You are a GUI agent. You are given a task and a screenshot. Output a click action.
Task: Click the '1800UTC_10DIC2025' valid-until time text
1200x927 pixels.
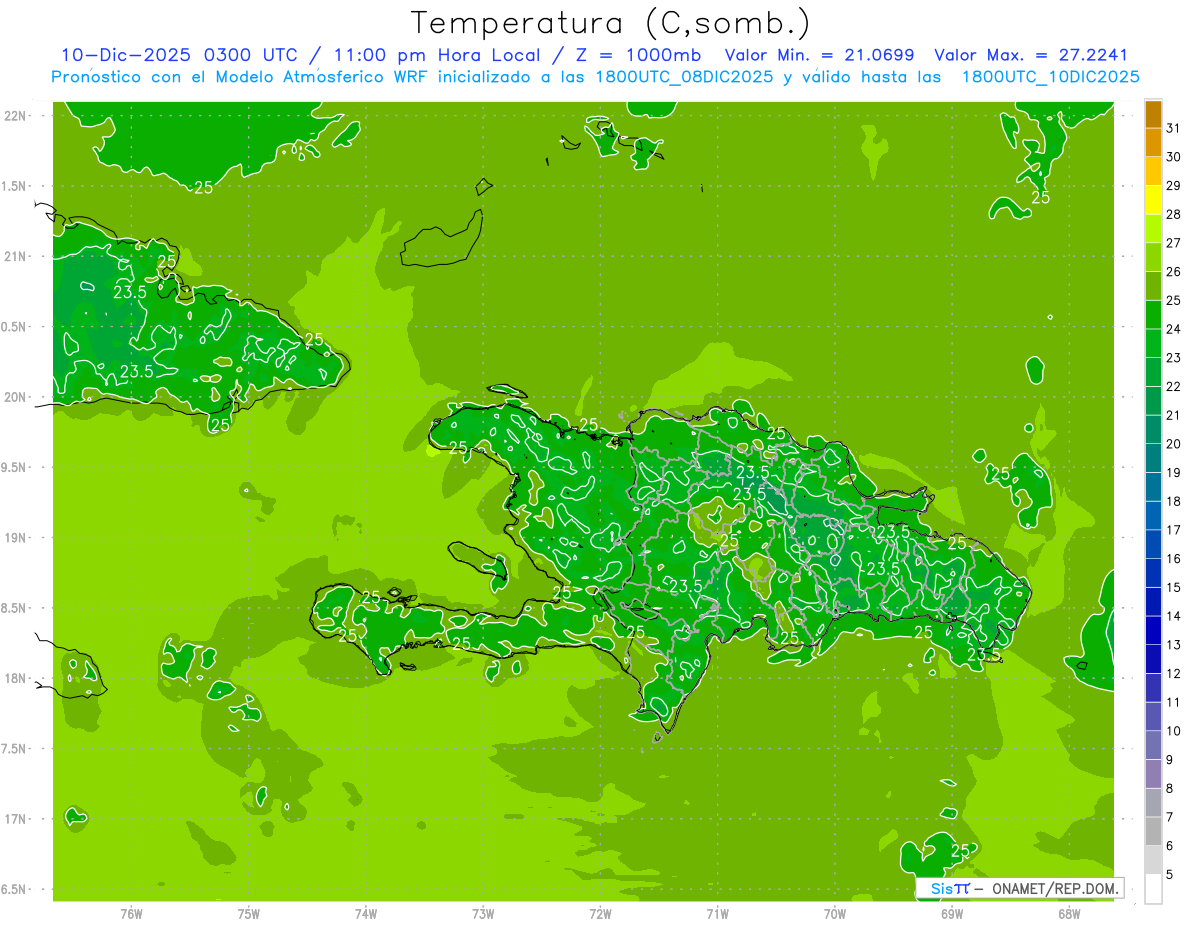pyautogui.click(x=1050, y=77)
